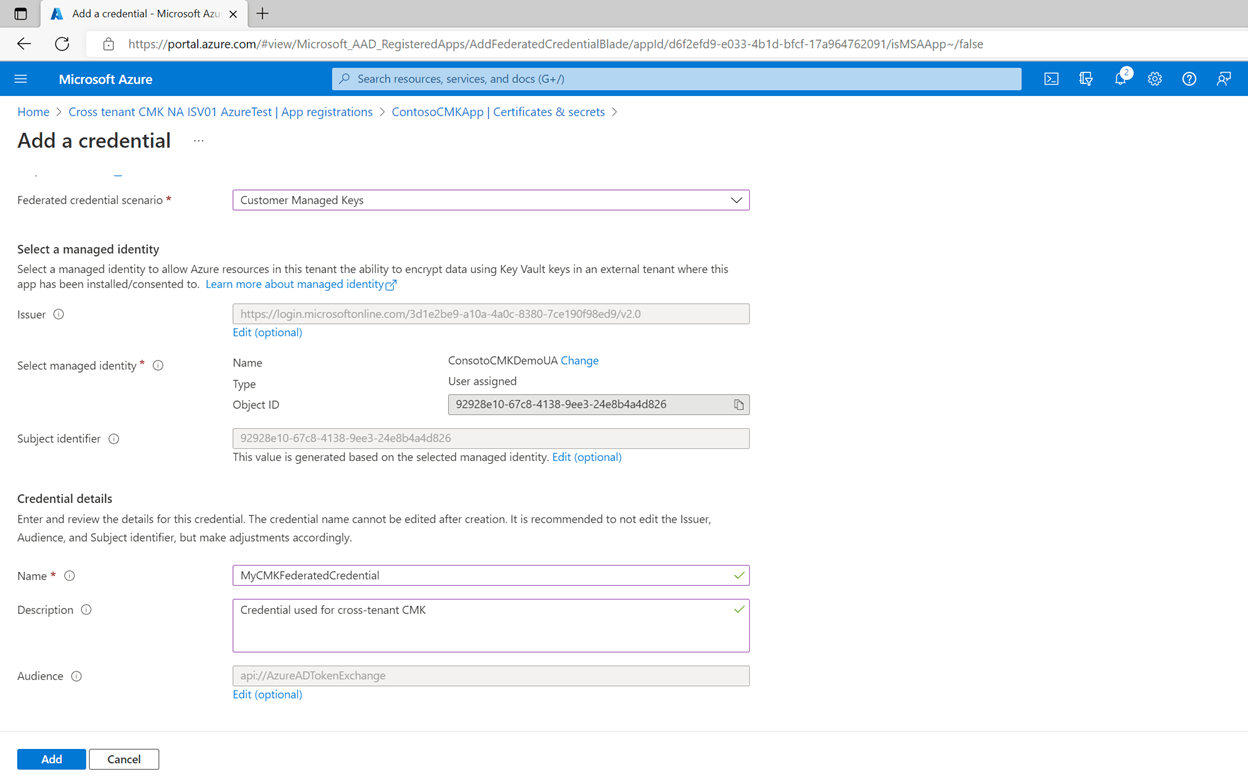Show the Subject identifier info tooltip
This screenshot has width=1248, height=784.
pos(112,438)
